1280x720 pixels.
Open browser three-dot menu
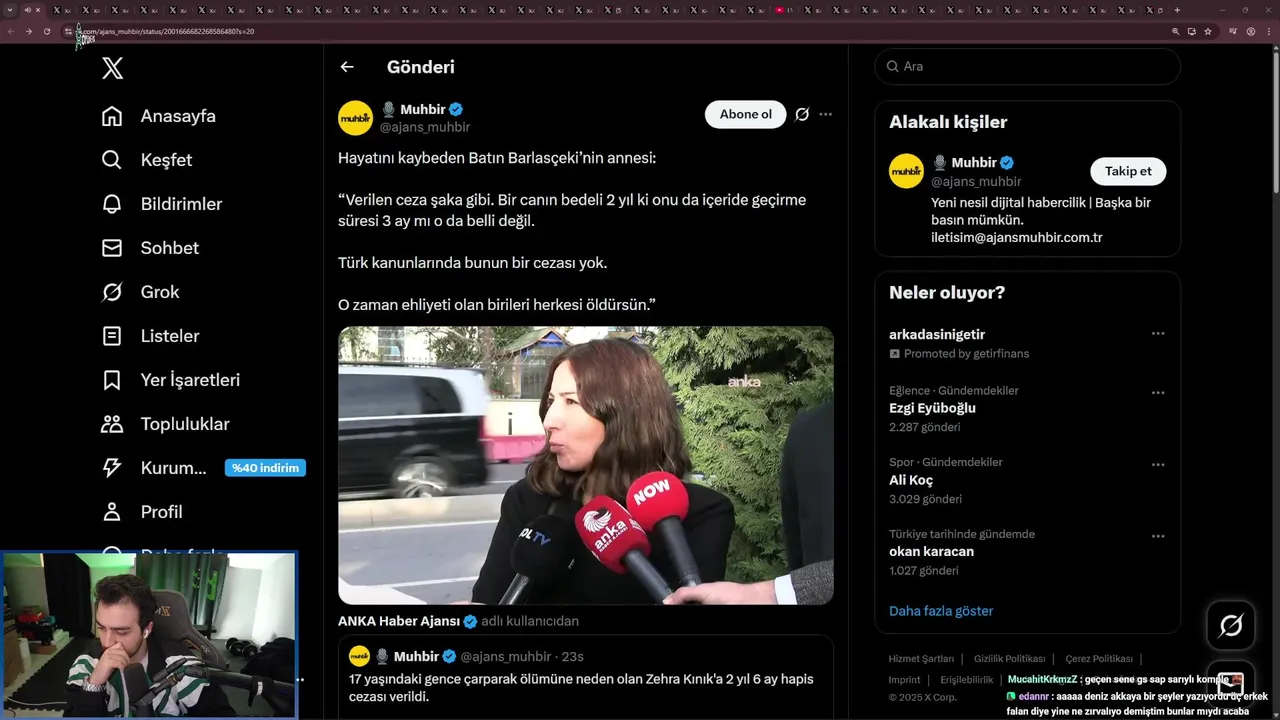pyautogui.click(x=1268, y=31)
